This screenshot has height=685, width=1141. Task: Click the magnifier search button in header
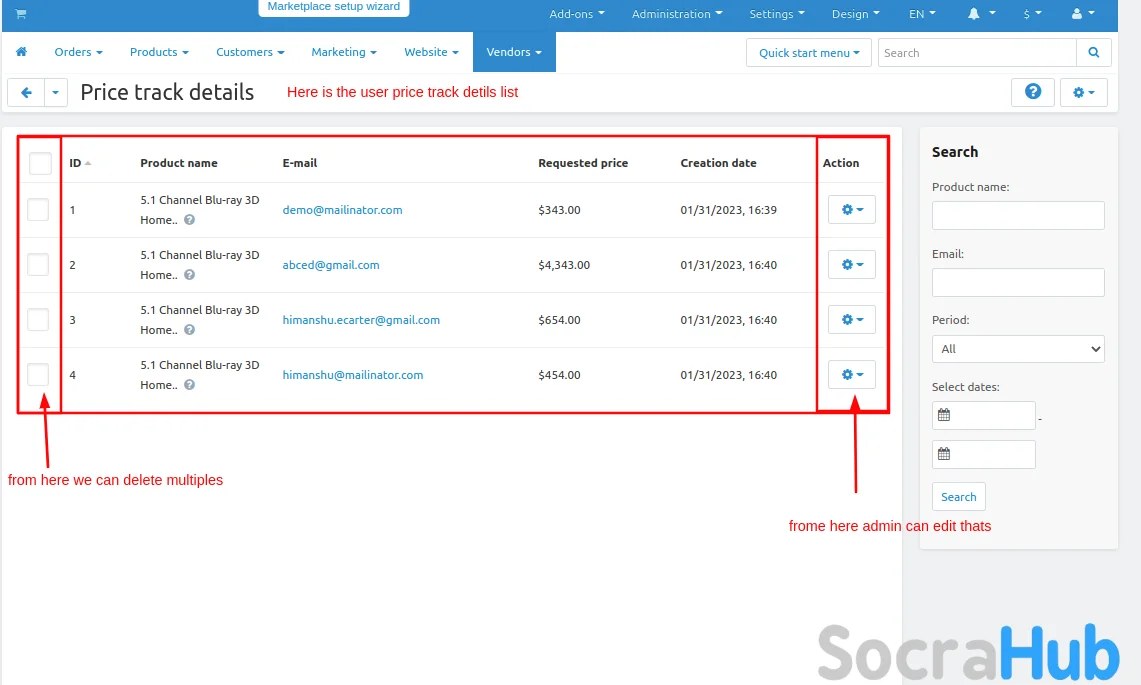1093,53
